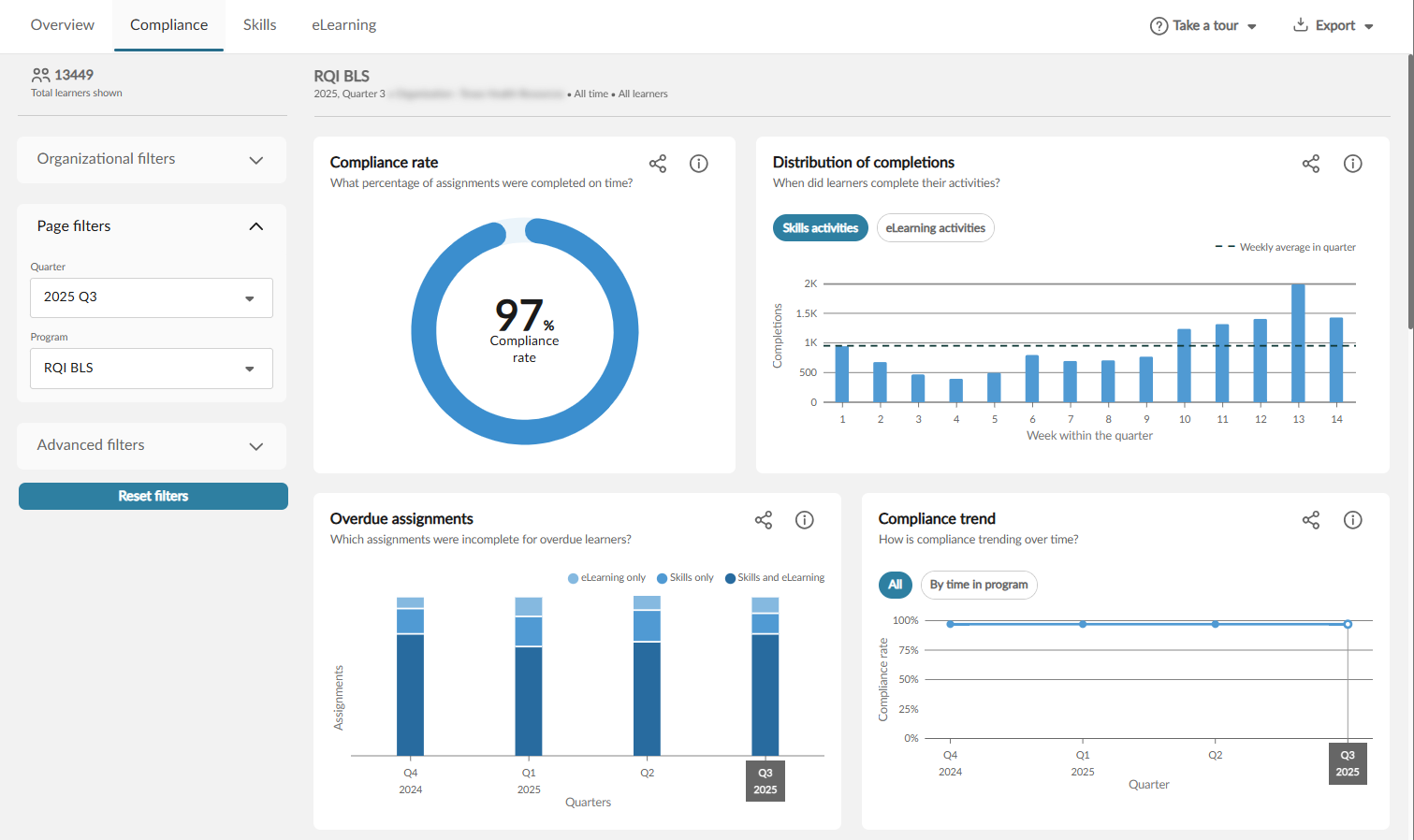The width and height of the screenshot is (1414, 840).
Task: Go to the Overview tab
Action: click(62, 25)
